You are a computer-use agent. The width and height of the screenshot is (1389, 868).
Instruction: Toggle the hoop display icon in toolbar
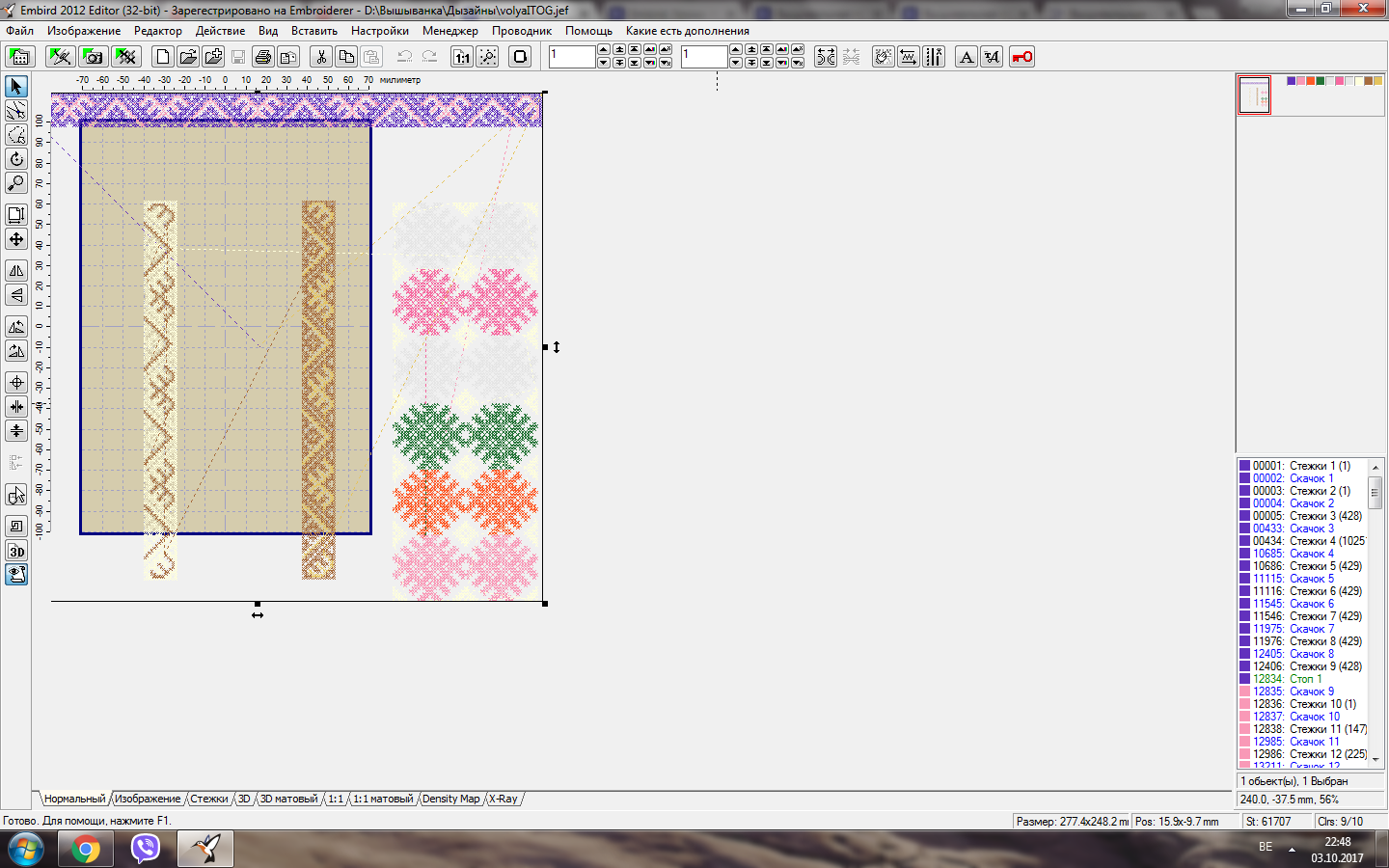pyautogui.click(x=520, y=57)
